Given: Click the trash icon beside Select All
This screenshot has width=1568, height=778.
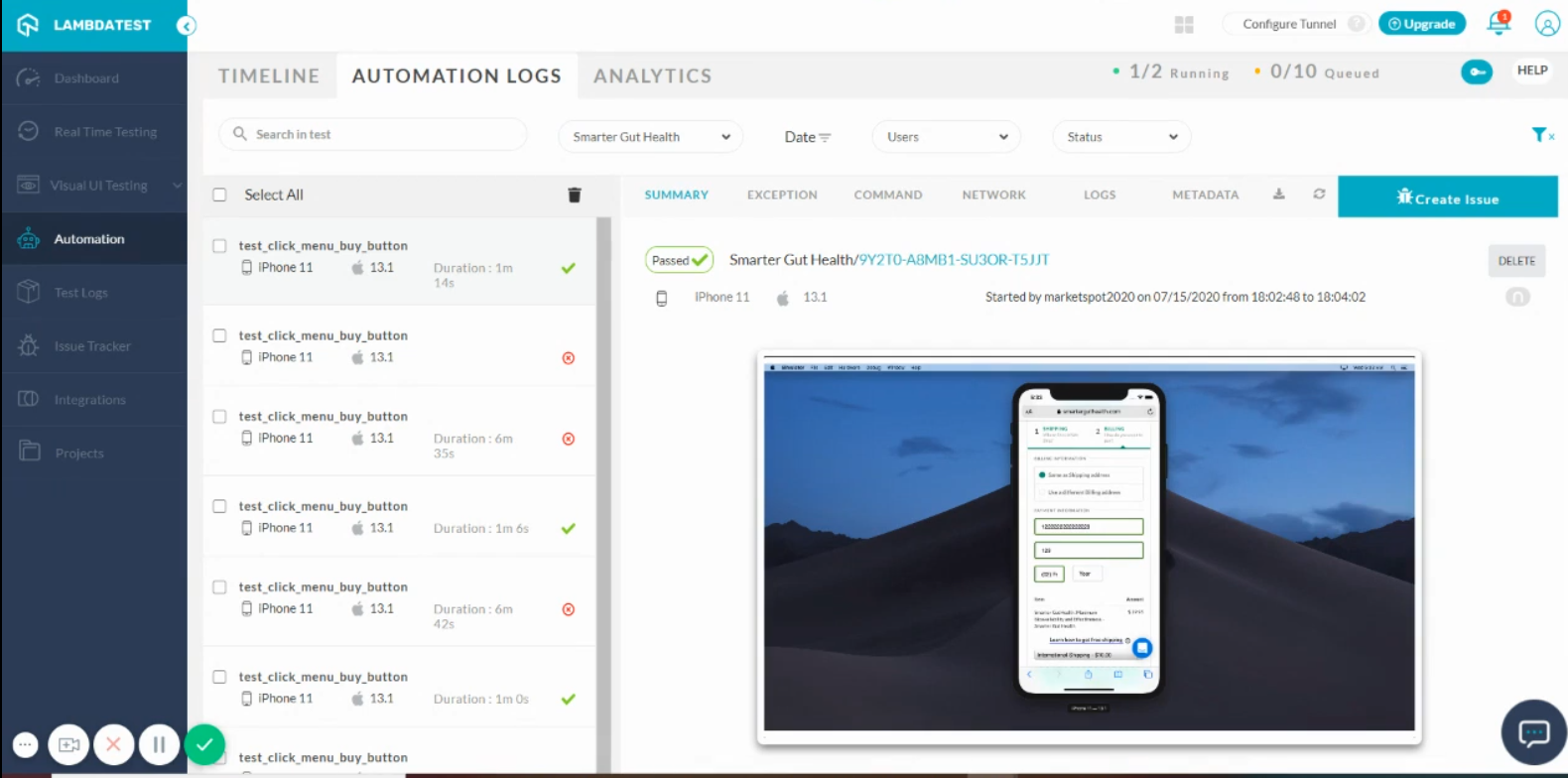Looking at the screenshot, I should pos(574,194).
